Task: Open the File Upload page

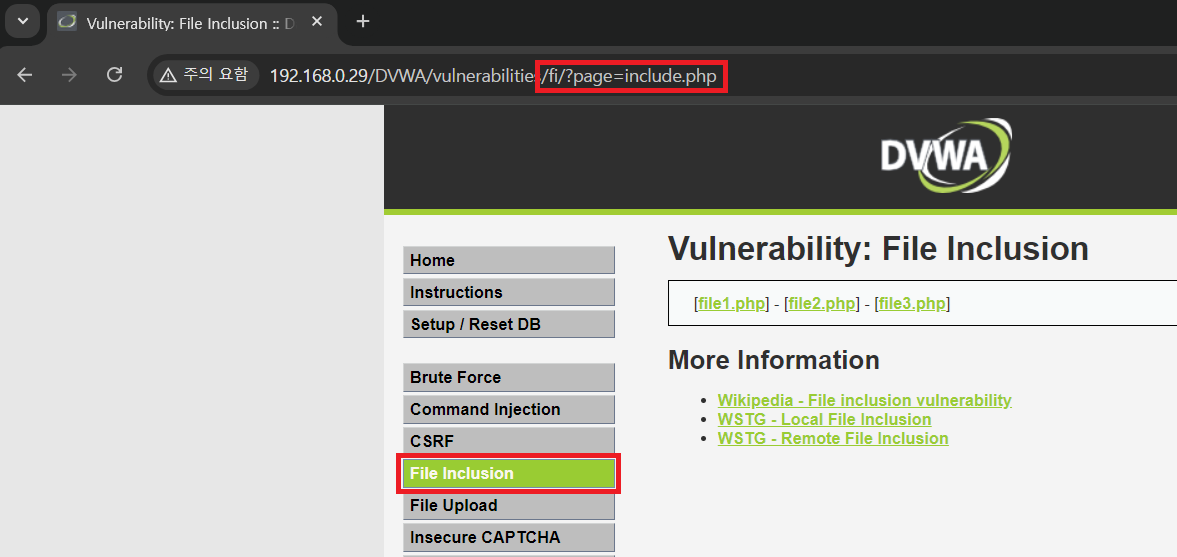Action: tap(508, 506)
